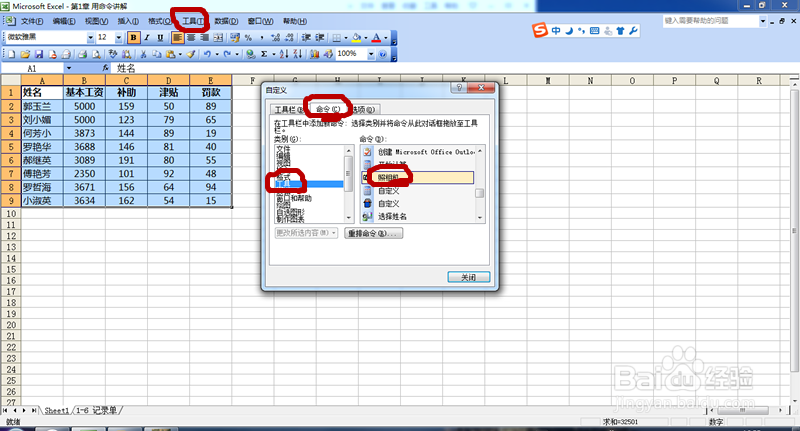Open the font size dropdown

118,37
